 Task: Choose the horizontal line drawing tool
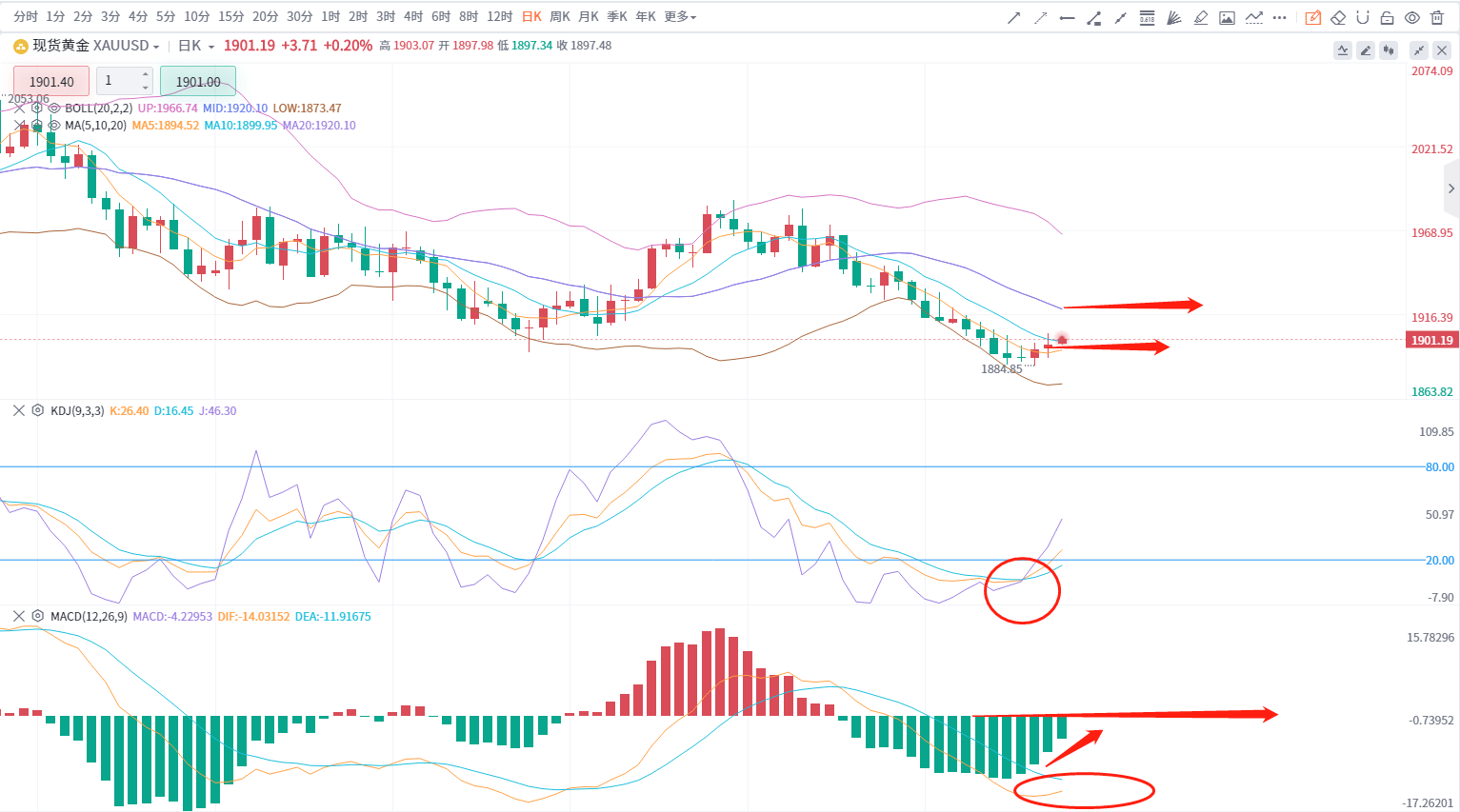coord(1068,17)
